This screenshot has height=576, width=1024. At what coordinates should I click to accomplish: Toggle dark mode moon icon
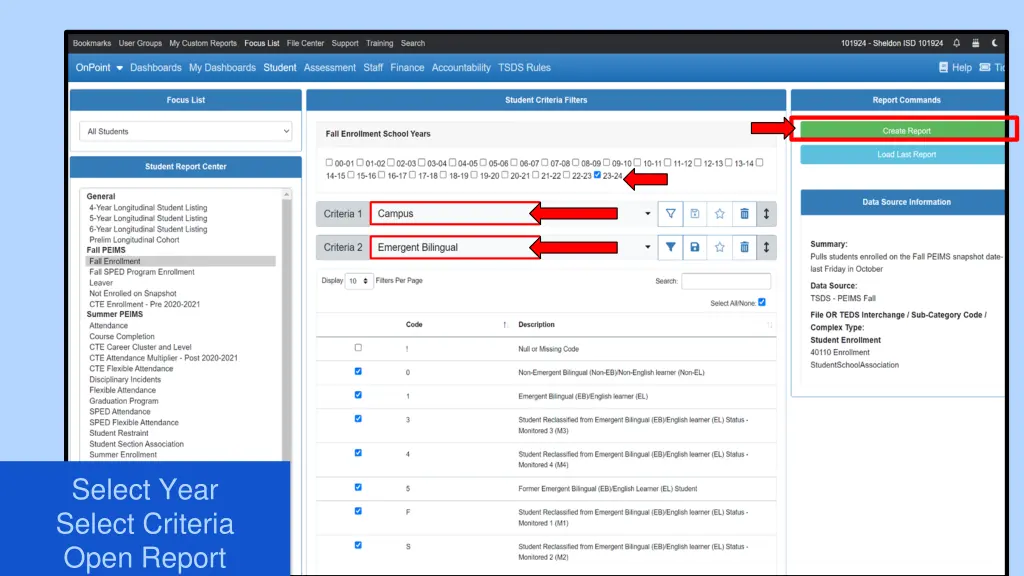coord(995,43)
